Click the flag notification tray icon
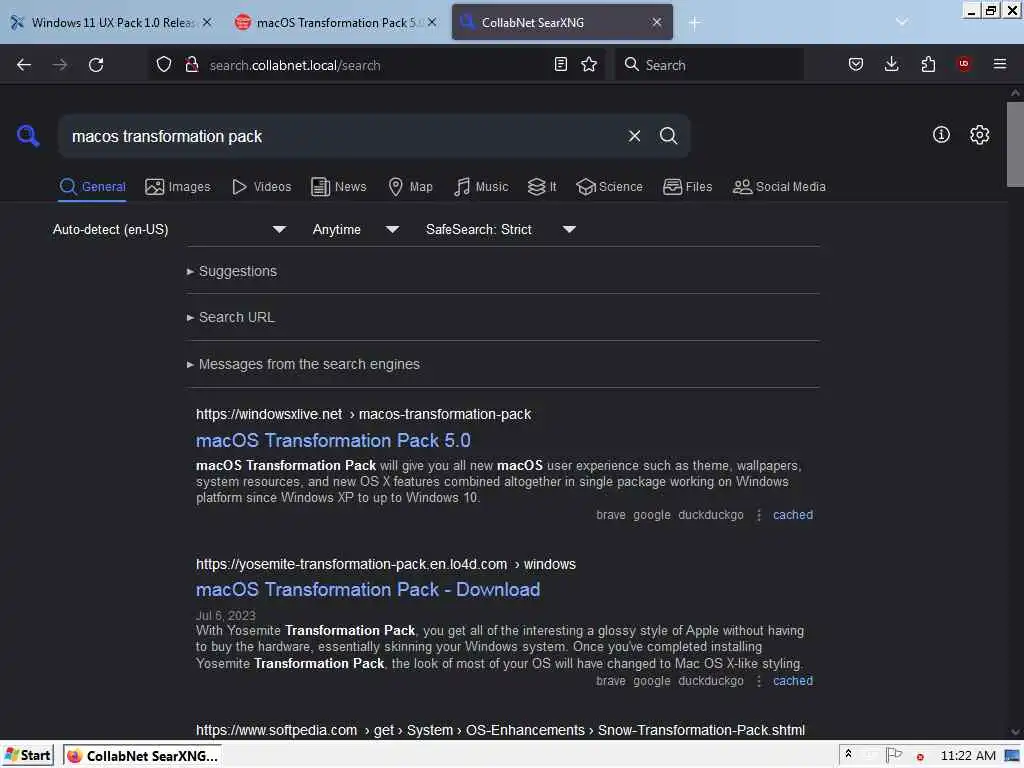The width and height of the screenshot is (1024, 768). pos(893,755)
